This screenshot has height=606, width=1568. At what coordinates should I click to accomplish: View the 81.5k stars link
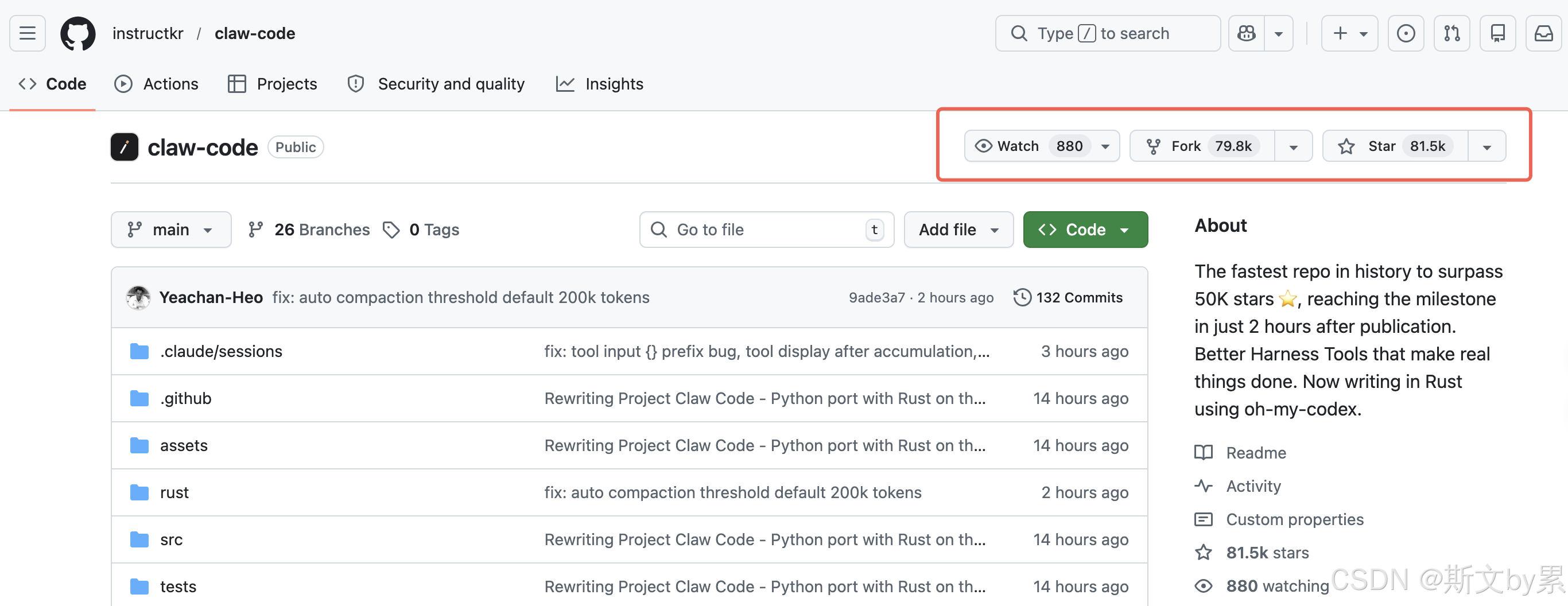point(1252,553)
